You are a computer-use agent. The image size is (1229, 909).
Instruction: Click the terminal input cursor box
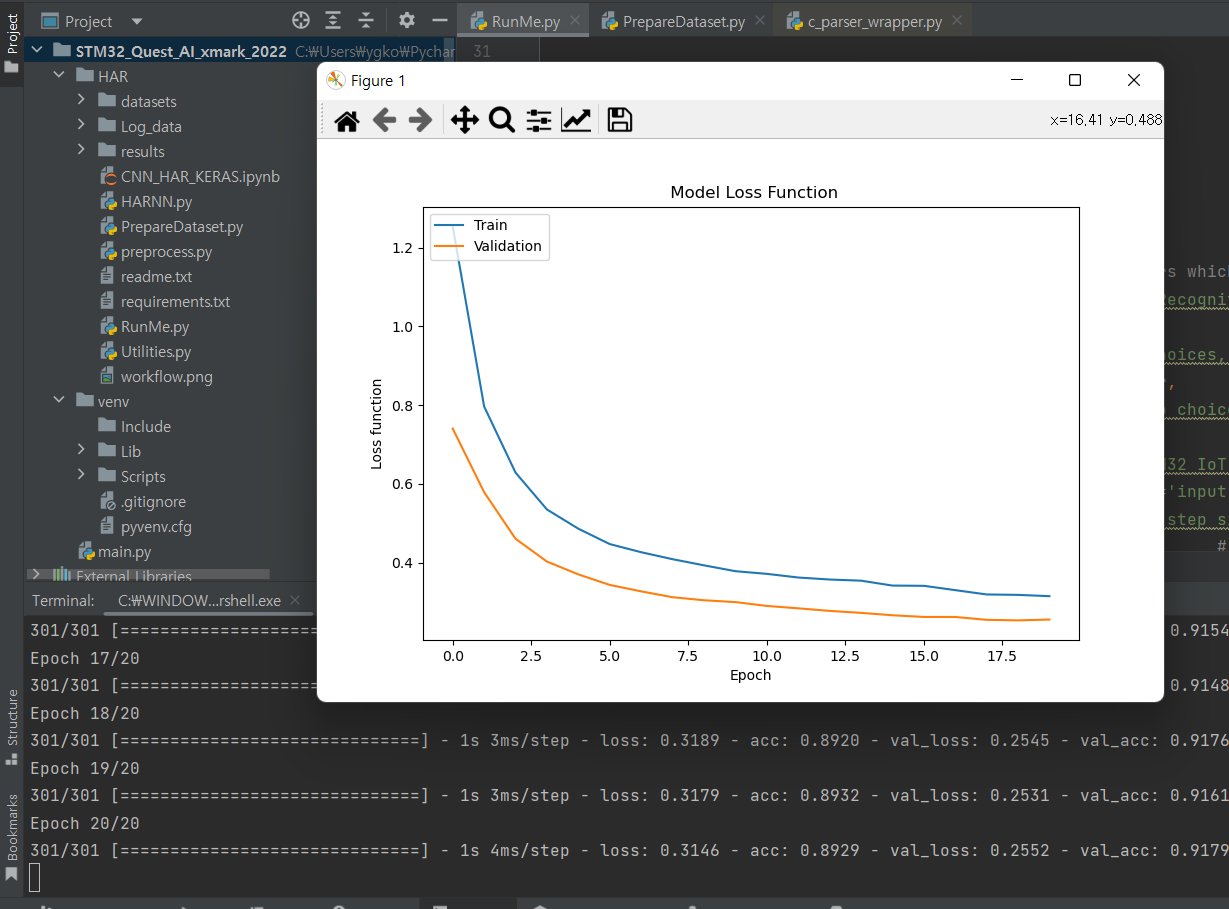[35, 878]
